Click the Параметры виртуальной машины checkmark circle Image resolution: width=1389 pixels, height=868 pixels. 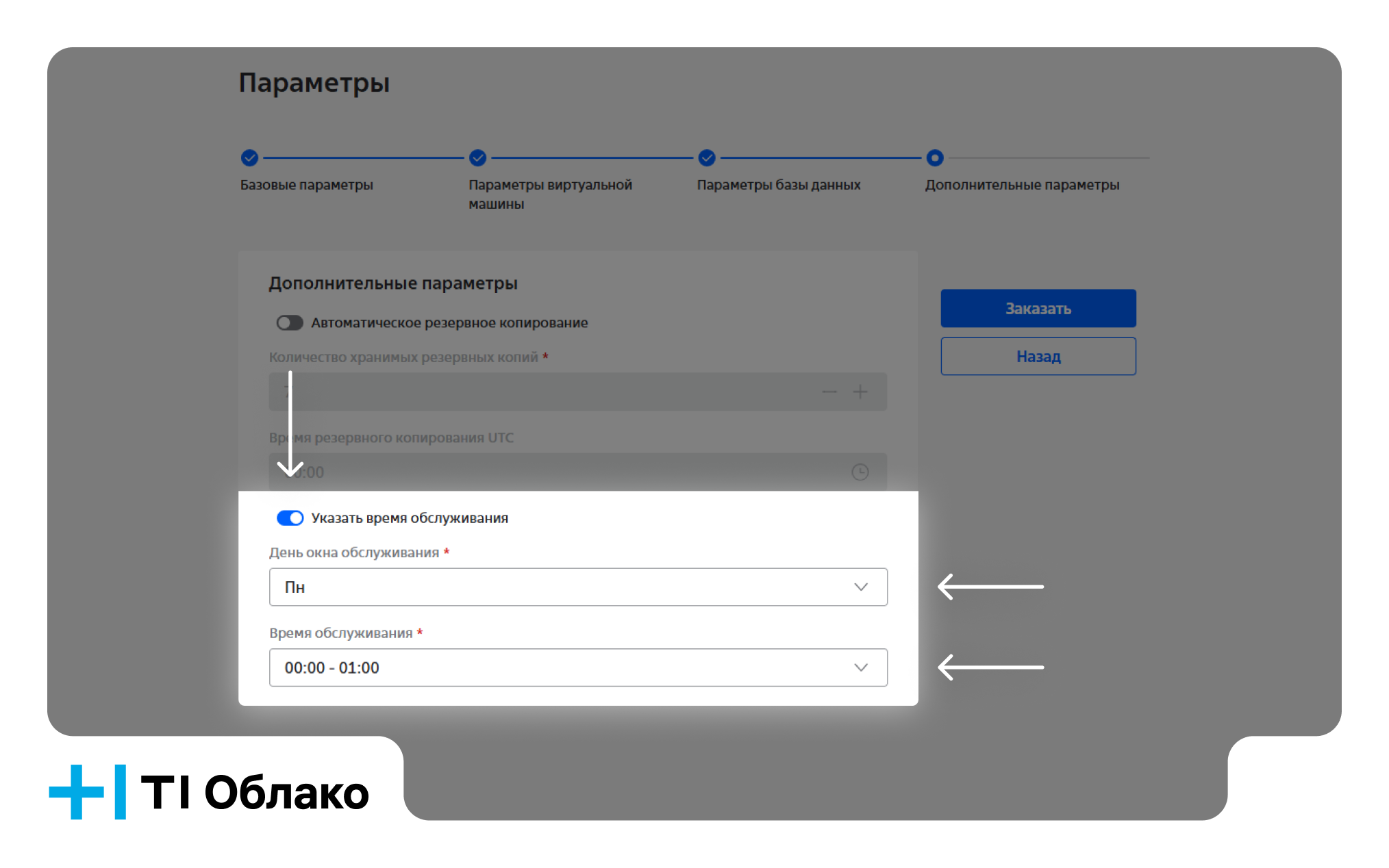pos(478,158)
